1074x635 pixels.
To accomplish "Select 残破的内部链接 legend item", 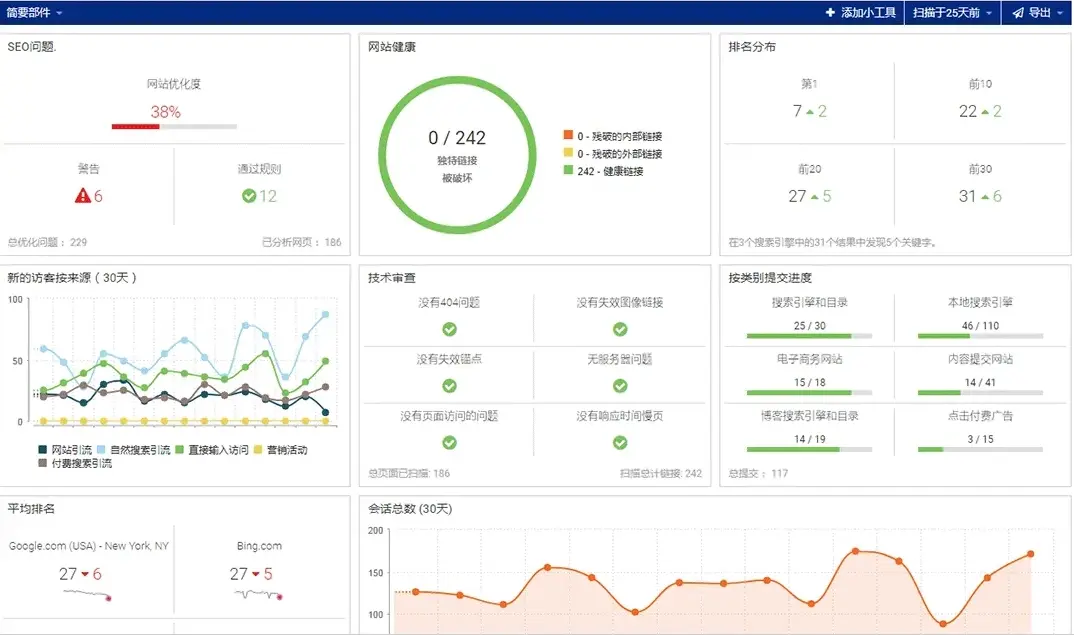I will tap(618, 136).
